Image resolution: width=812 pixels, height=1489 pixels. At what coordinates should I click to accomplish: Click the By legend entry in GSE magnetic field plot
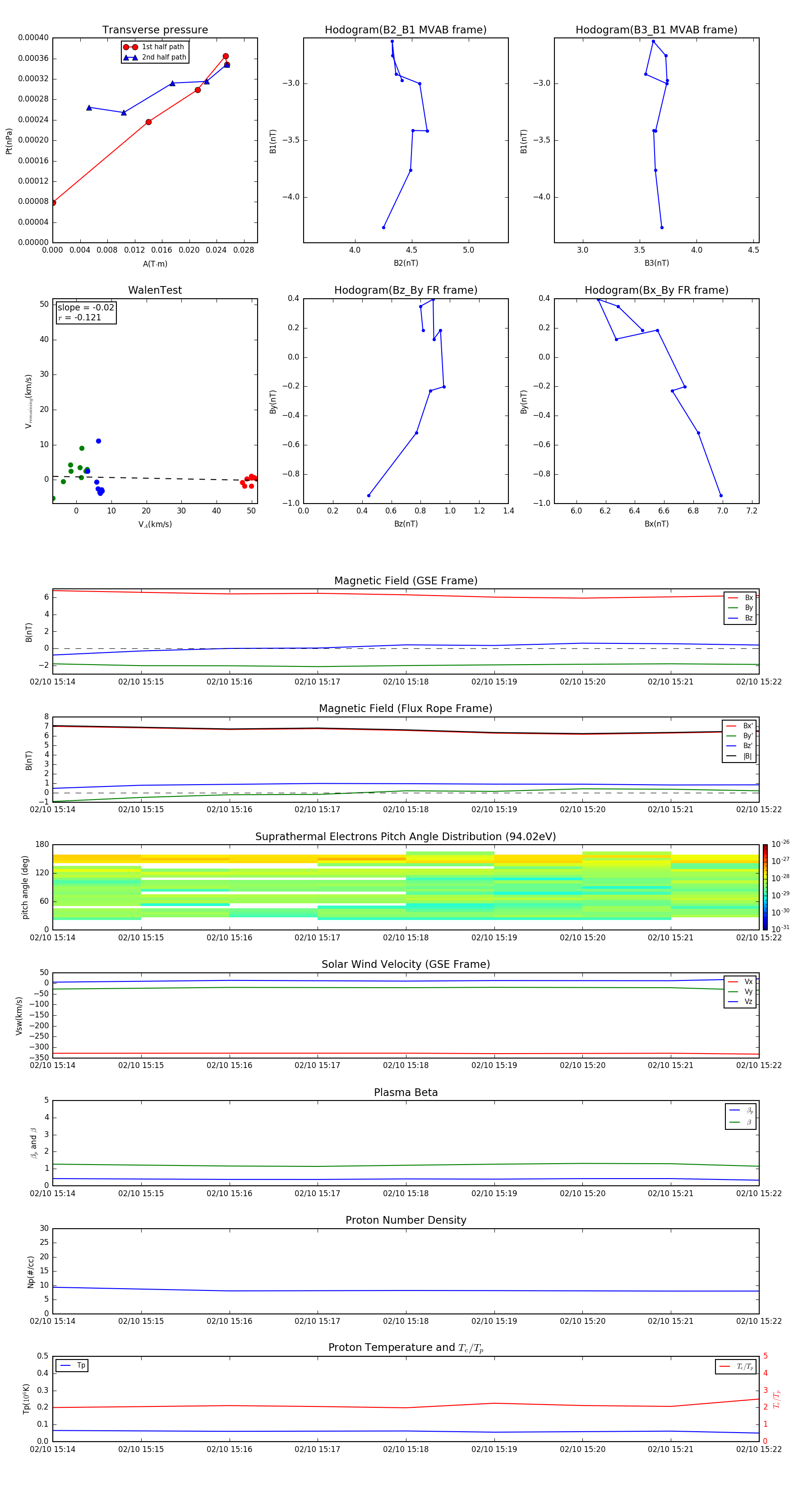click(740, 607)
